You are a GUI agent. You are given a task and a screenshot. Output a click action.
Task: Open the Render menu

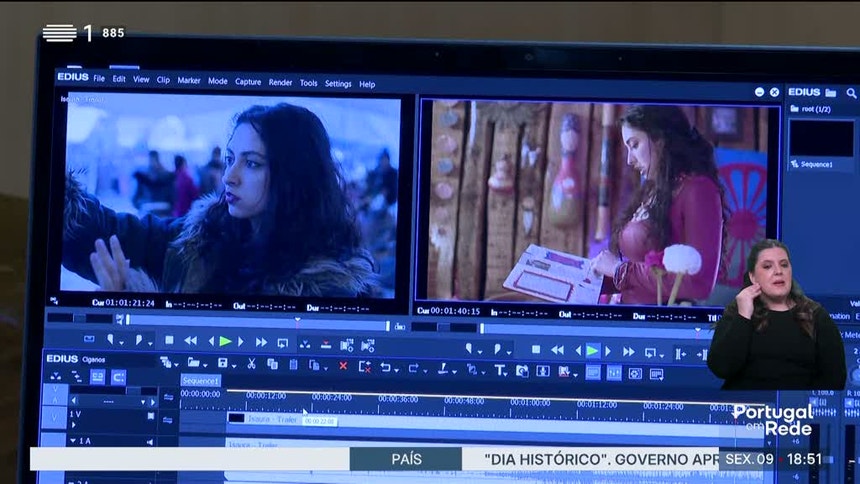[x=280, y=84]
